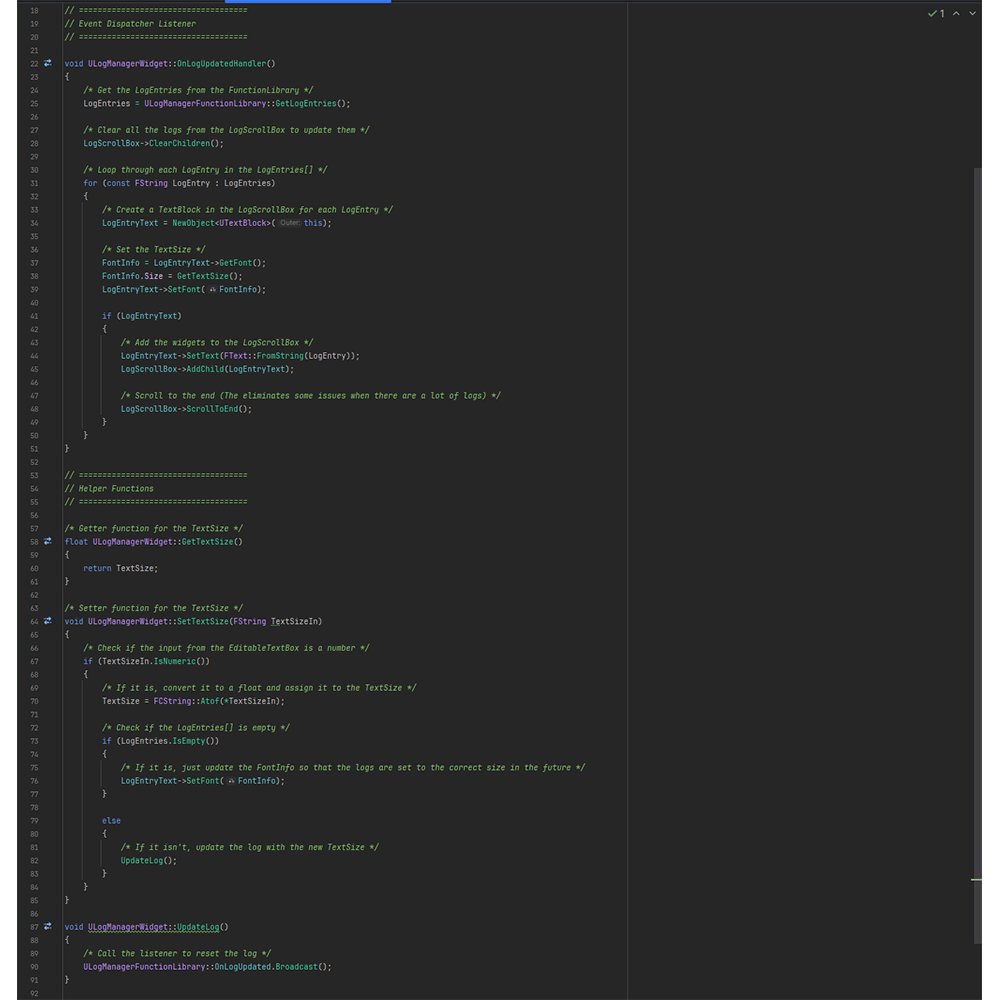
Task: Go to previous highlighted problem using up arrow
Action: (x=956, y=13)
